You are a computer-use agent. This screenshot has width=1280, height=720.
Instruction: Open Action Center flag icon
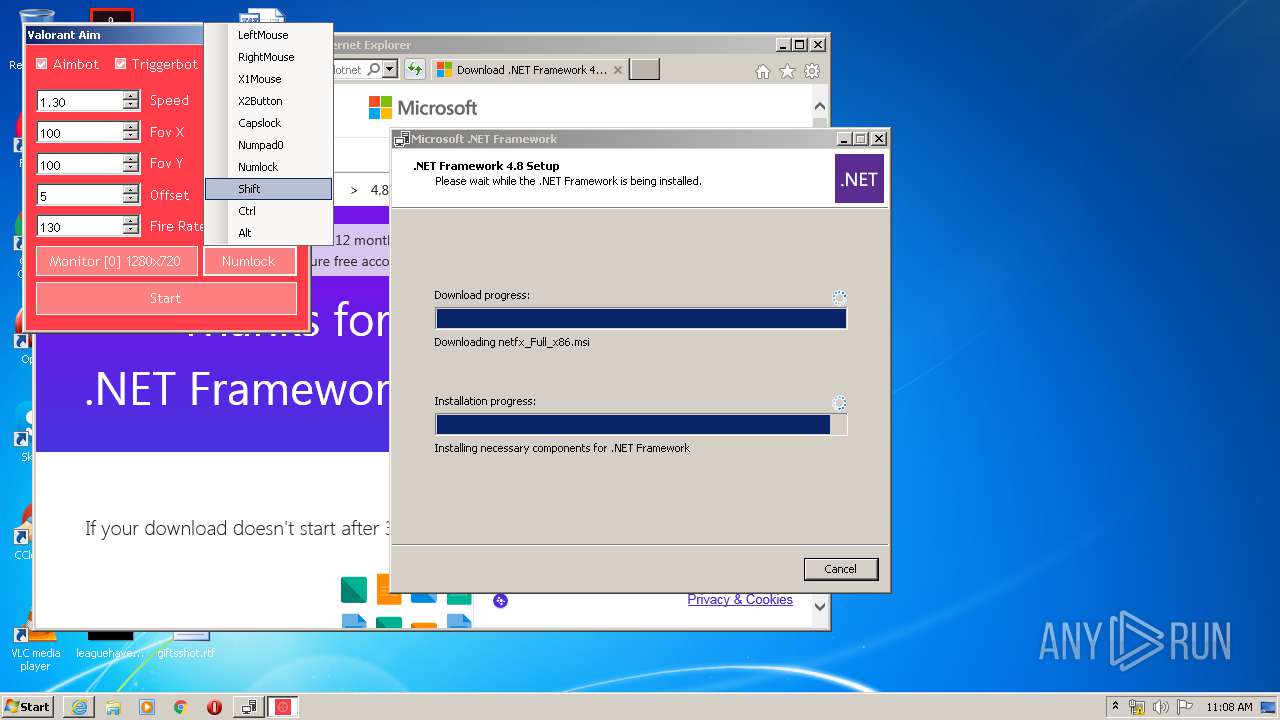[x=1185, y=707]
